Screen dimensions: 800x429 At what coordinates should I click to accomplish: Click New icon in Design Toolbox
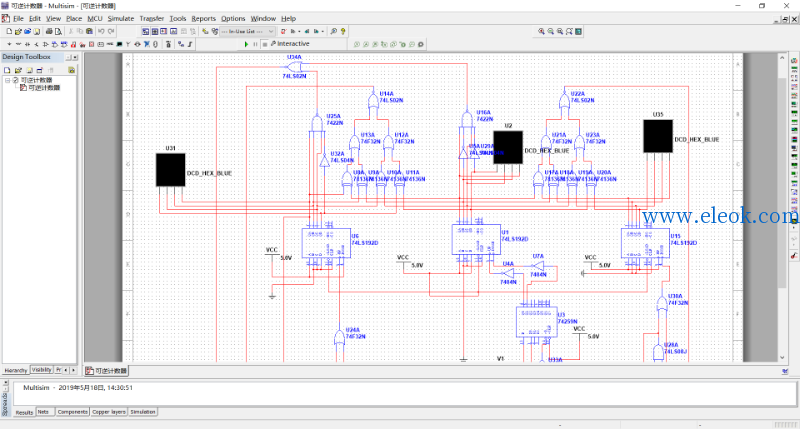pos(7,70)
